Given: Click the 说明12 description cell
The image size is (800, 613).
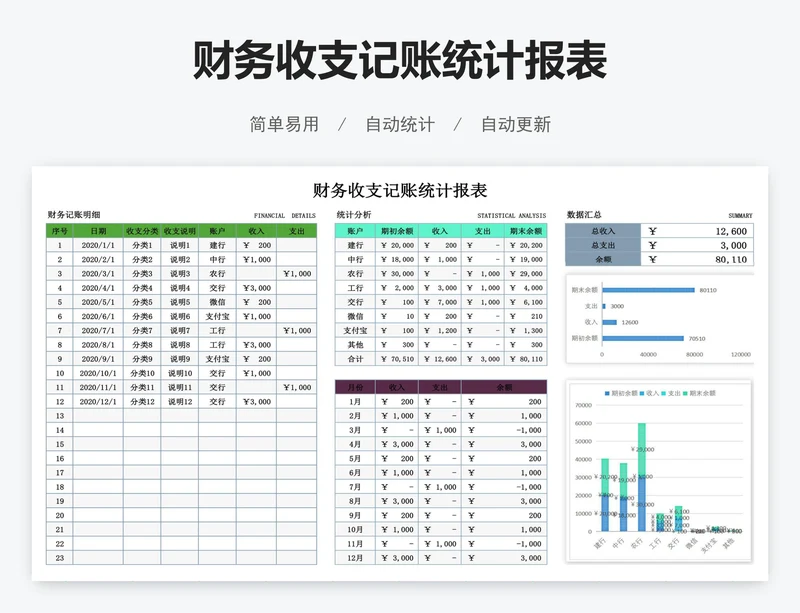Looking at the screenshot, I should point(180,402).
